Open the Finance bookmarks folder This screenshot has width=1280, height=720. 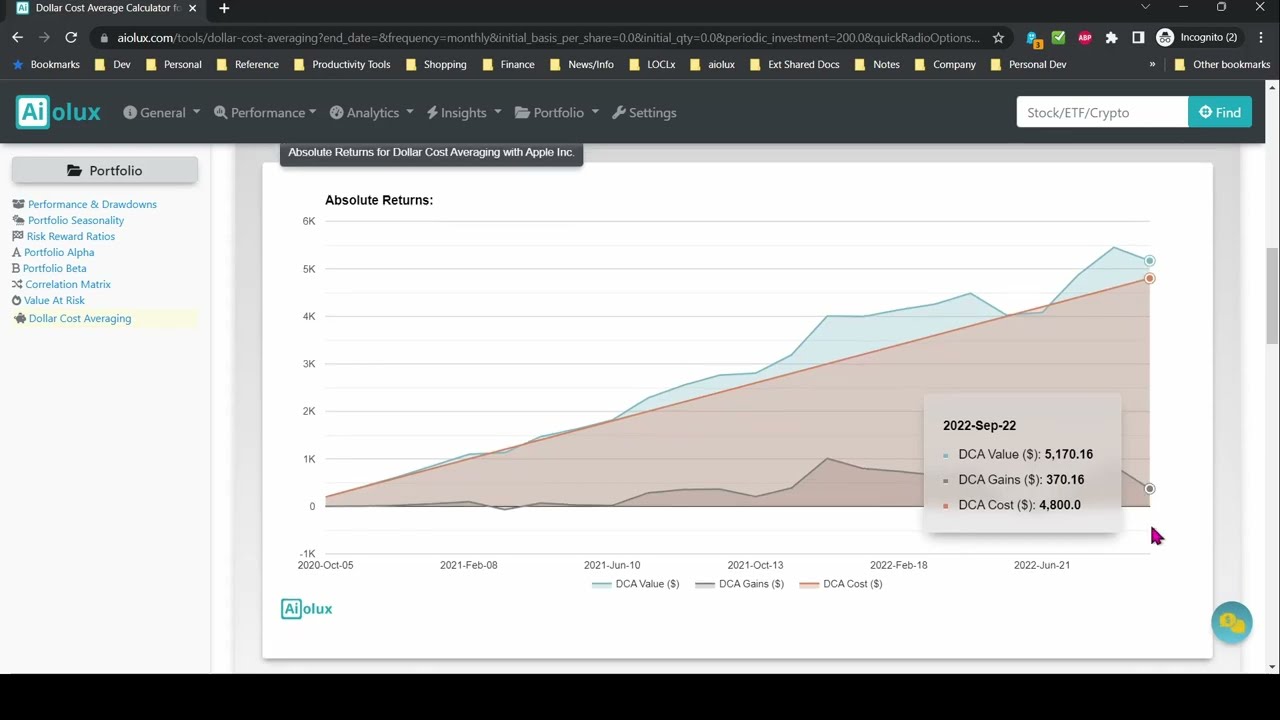tap(508, 64)
